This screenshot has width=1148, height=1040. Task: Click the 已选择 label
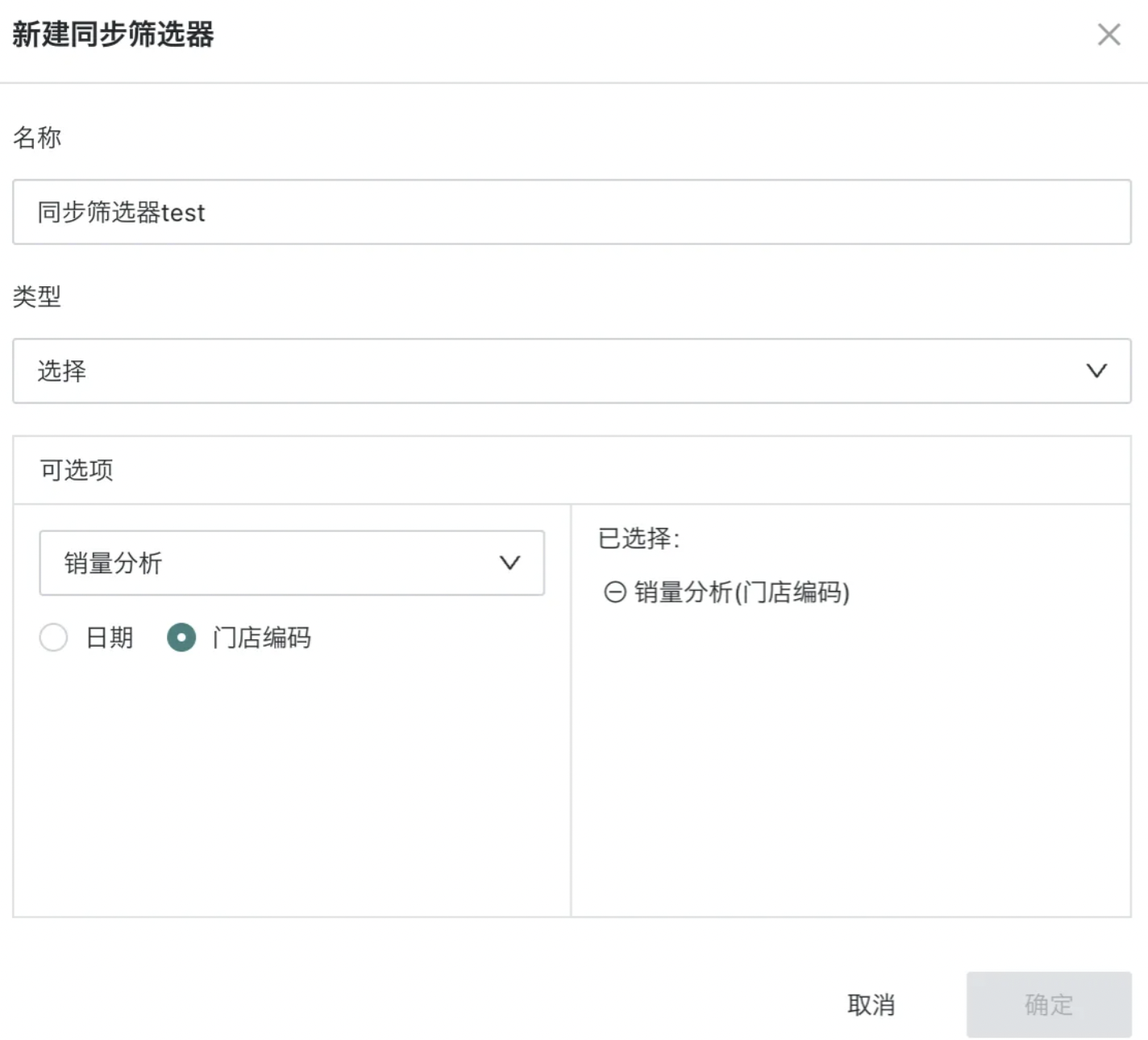coord(638,539)
